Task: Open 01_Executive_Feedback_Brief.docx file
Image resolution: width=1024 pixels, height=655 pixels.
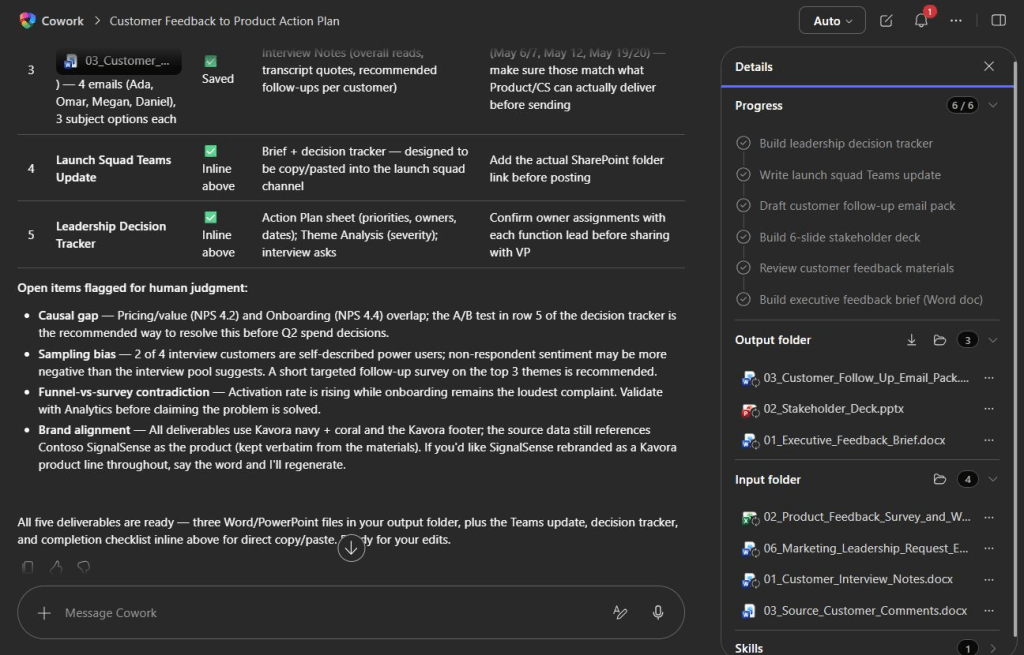Action: click(854, 440)
